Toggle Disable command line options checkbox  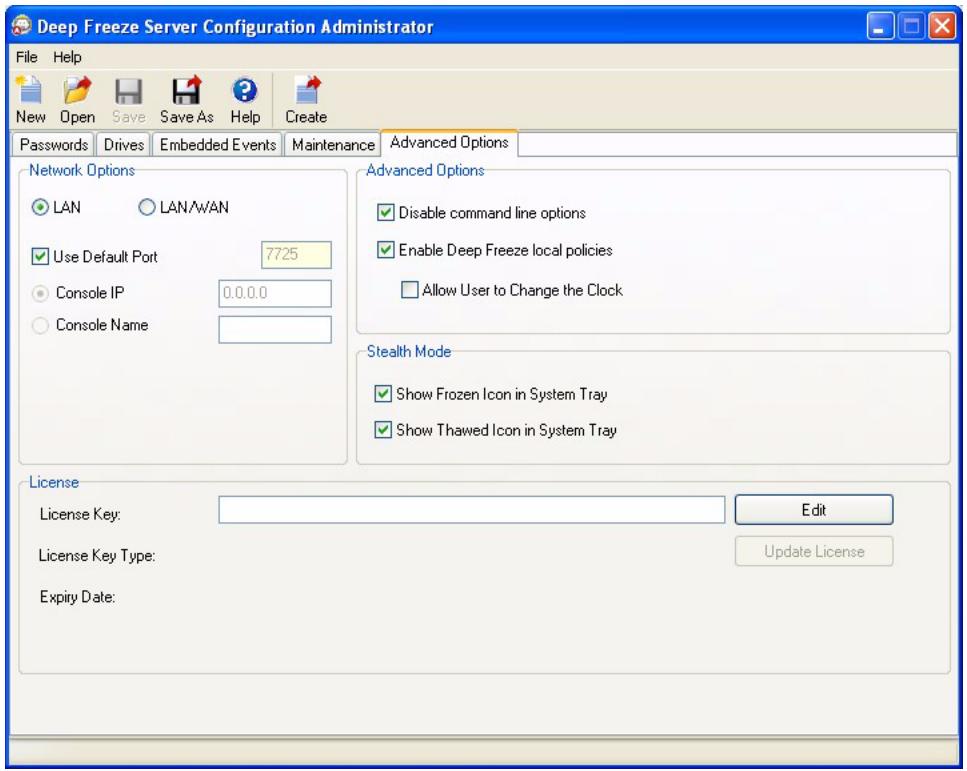(385, 213)
